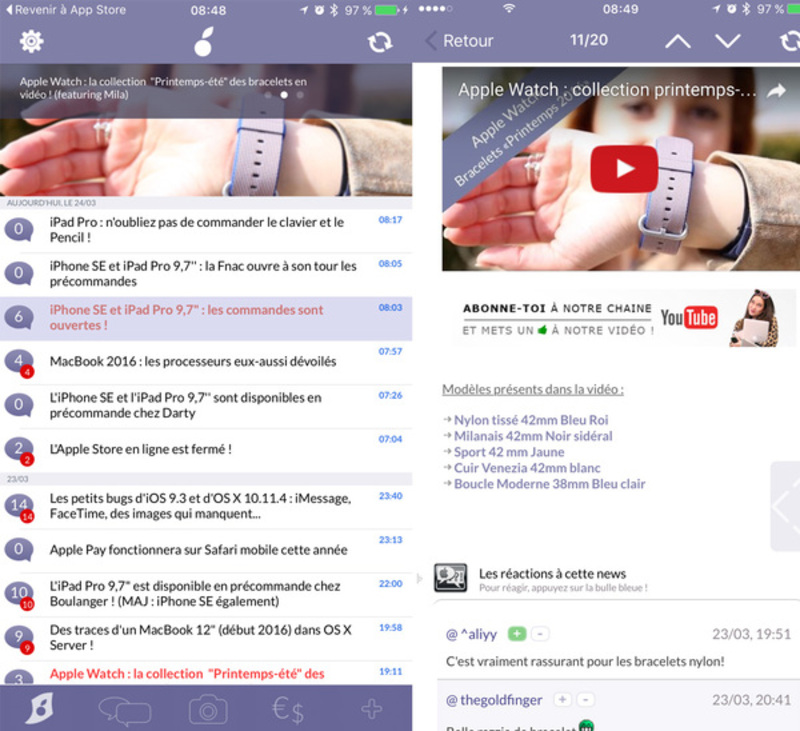Tap comment bubble on Apple Pay Safari article
The width and height of the screenshot is (800, 731).
(19, 550)
